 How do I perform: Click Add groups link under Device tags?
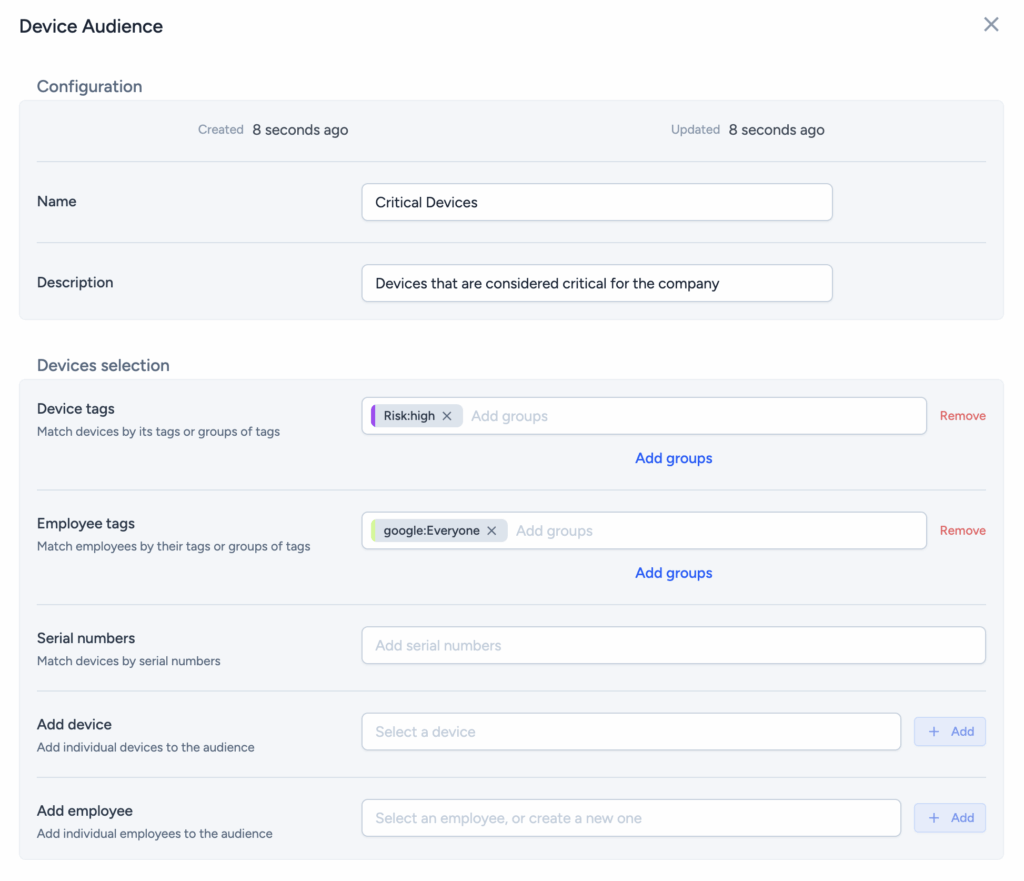(x=673, y=458)
